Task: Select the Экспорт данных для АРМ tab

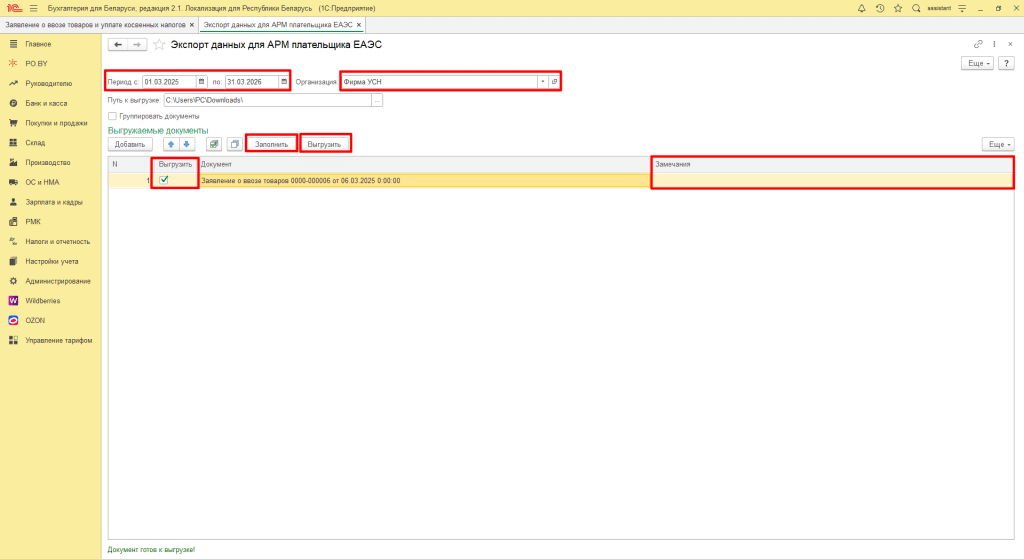Action: pyautogui.click(x=278, y=25)
